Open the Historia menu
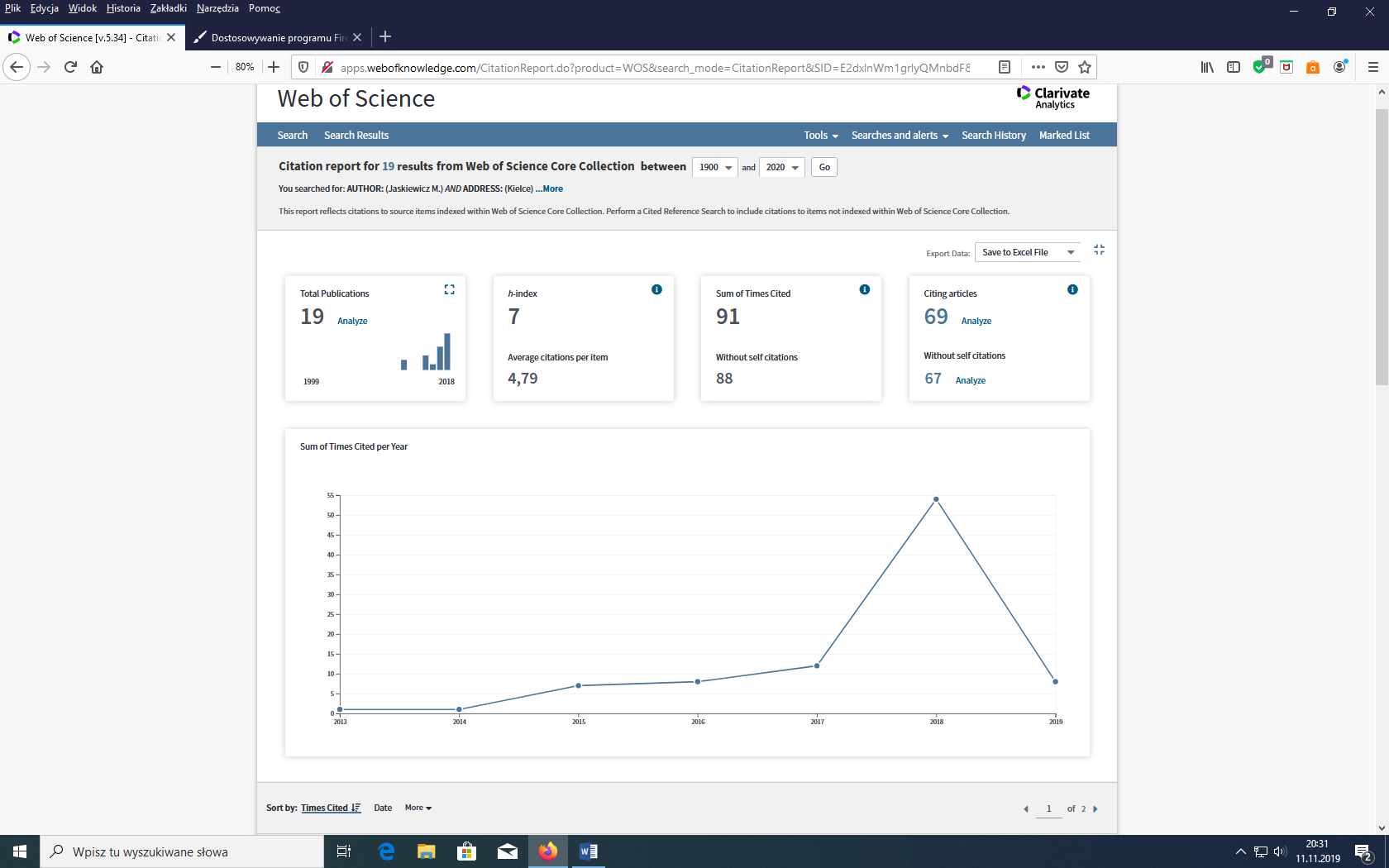The height and width of the screenshot is (868, 1389). [x=123, y=8]
